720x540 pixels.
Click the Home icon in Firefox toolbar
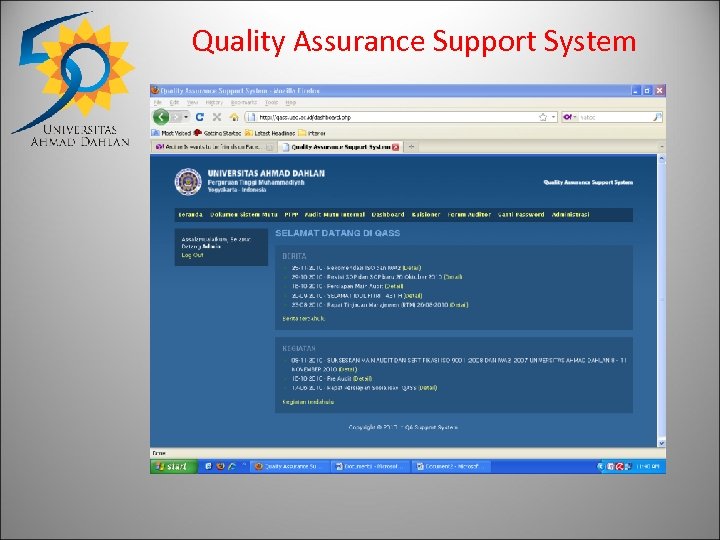click(x=234, y=117)
